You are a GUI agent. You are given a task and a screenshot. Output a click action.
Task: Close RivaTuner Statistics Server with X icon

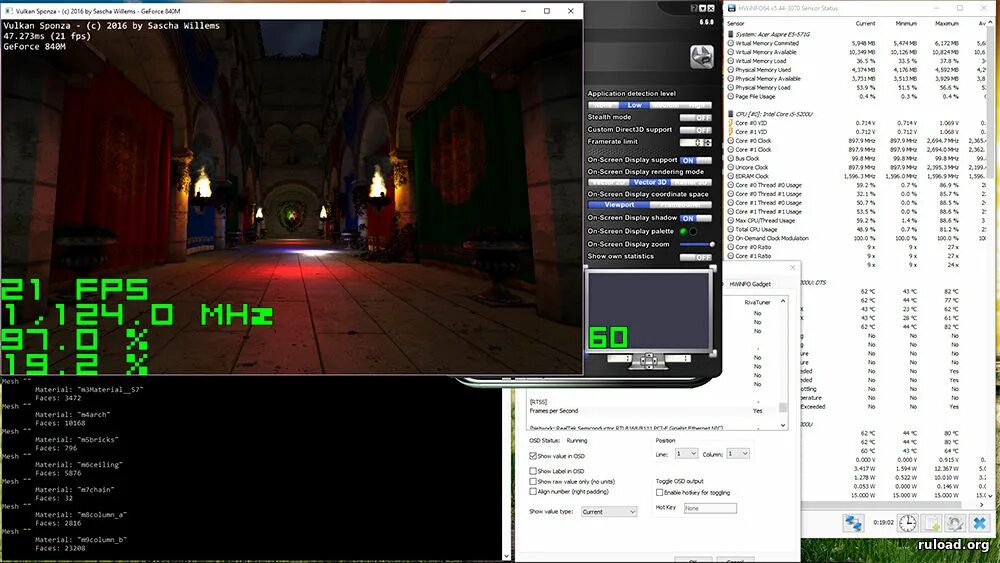[x=710, y=8]
